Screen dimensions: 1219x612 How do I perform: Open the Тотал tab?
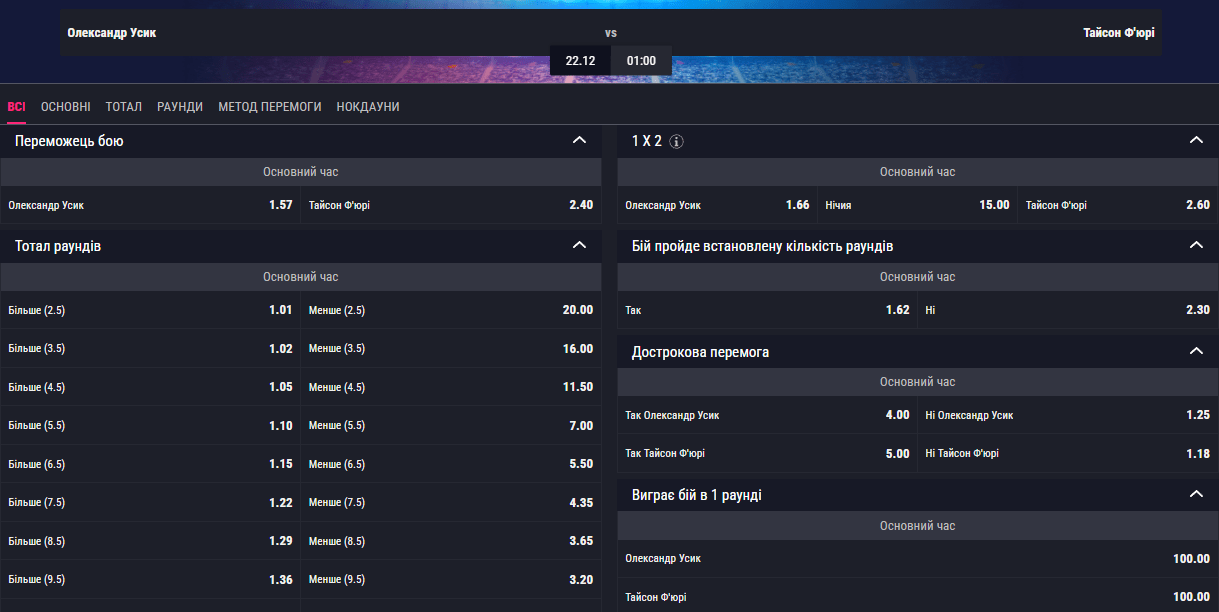[124, 107]
